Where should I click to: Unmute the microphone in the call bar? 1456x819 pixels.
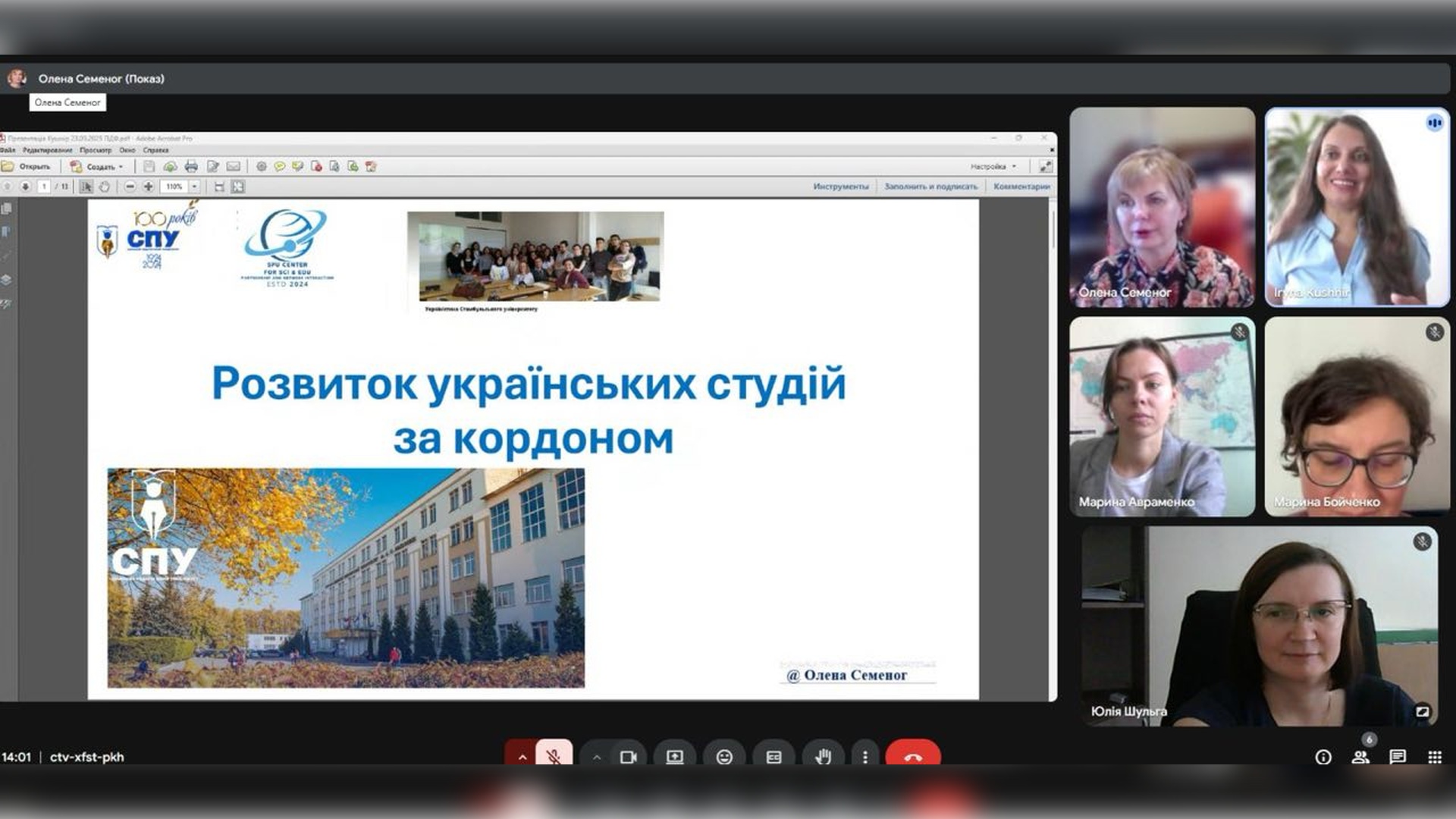coord(554,756)
